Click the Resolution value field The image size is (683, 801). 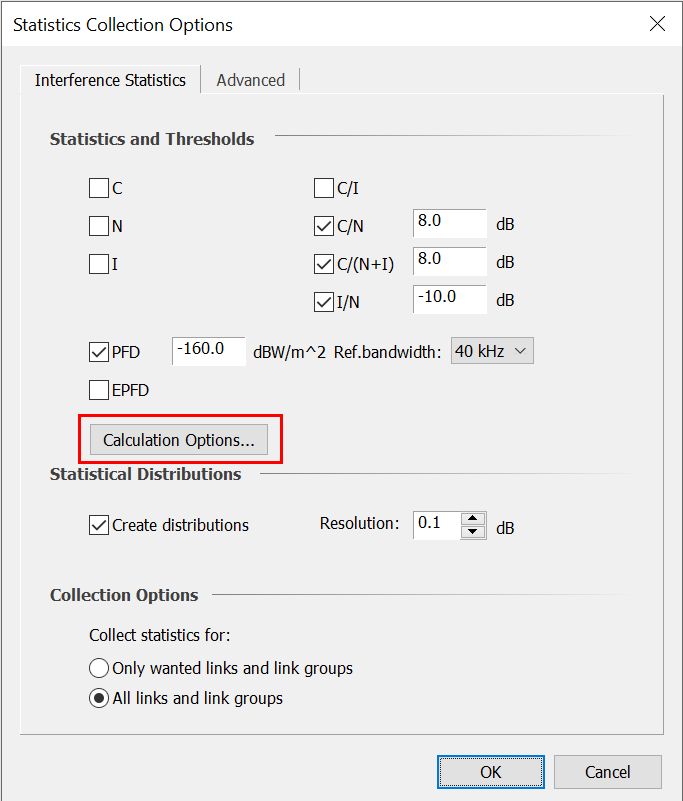click(x=437, y=525)
